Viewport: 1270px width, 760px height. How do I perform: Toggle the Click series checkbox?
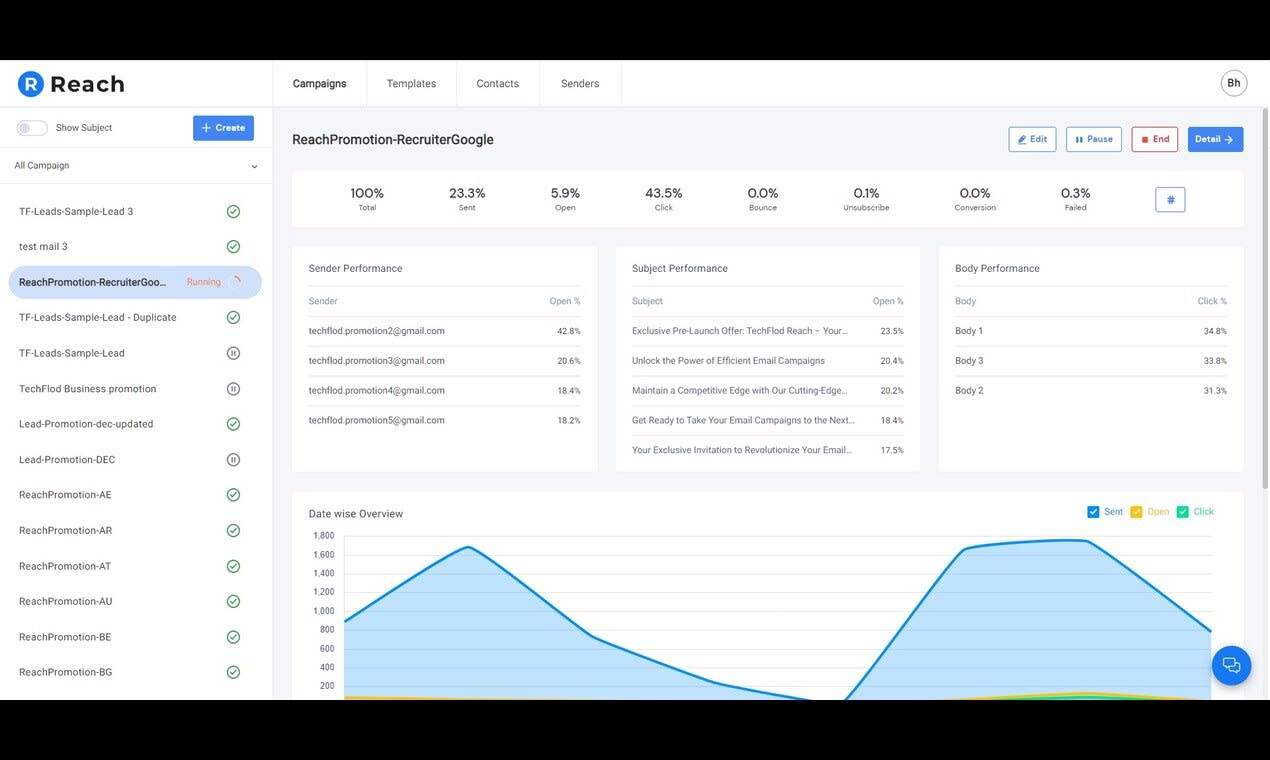[x=1183, y=512]
